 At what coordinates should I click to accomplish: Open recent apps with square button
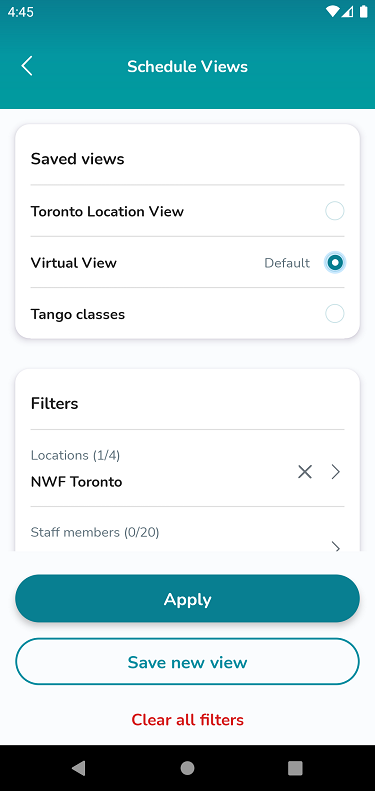(295, 768)
